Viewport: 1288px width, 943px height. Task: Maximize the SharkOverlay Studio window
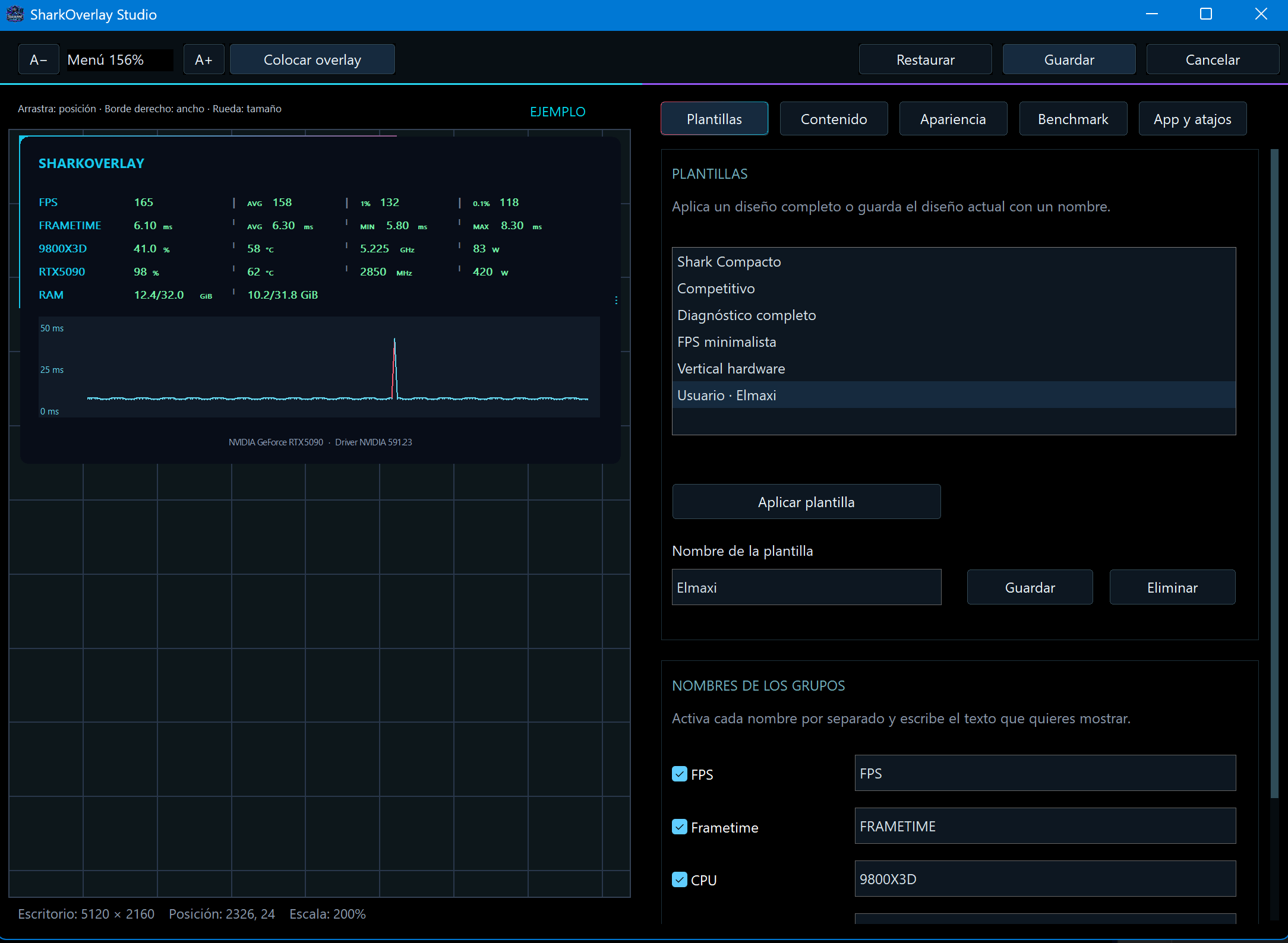coord(1206,14)
